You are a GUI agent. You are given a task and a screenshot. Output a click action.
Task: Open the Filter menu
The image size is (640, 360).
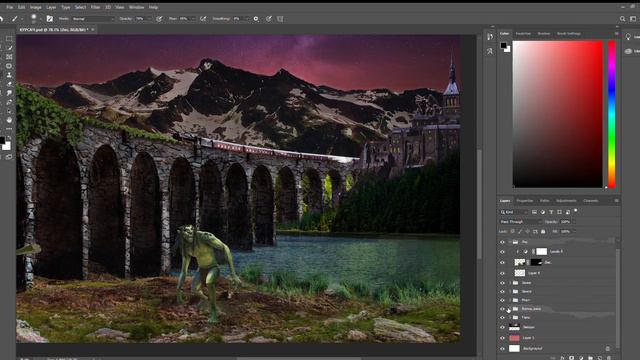pos(96,7)
